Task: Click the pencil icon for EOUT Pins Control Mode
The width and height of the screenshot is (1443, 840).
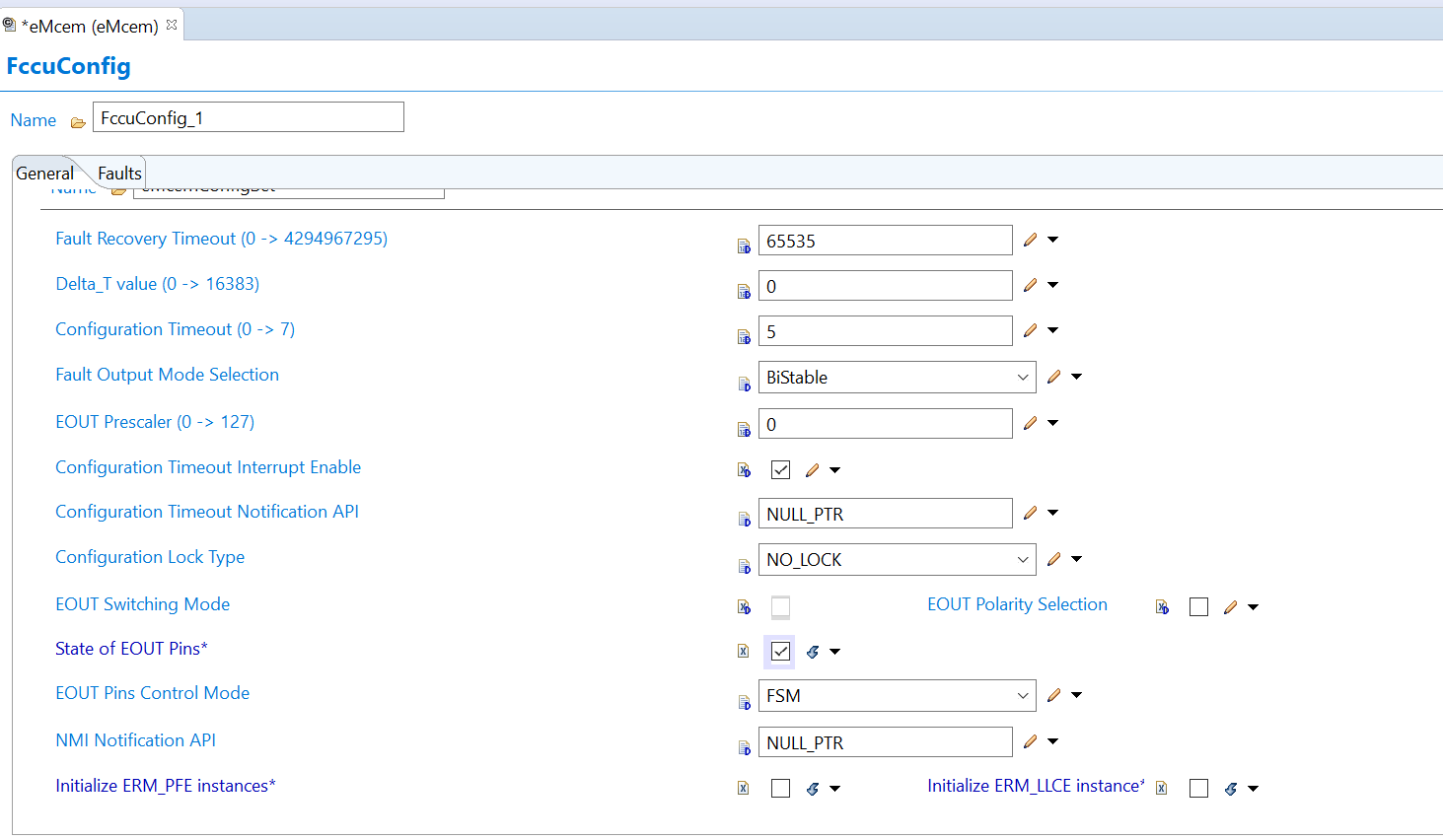Action: (x=1054, y=695)
